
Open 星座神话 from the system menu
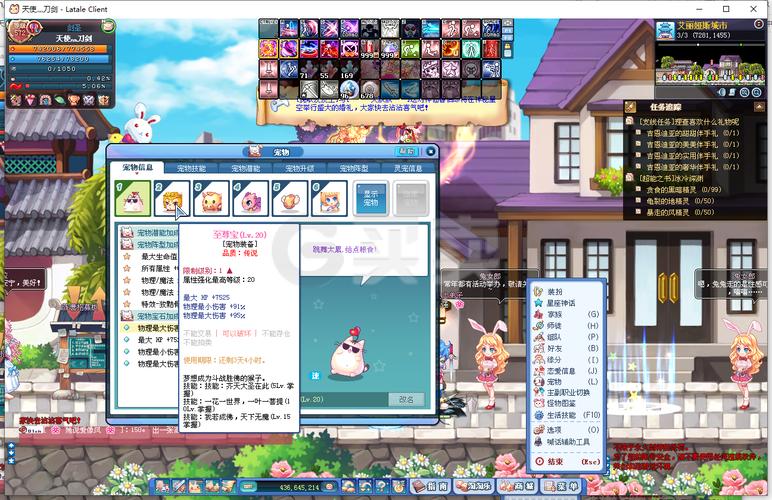[x=567, y=303]
